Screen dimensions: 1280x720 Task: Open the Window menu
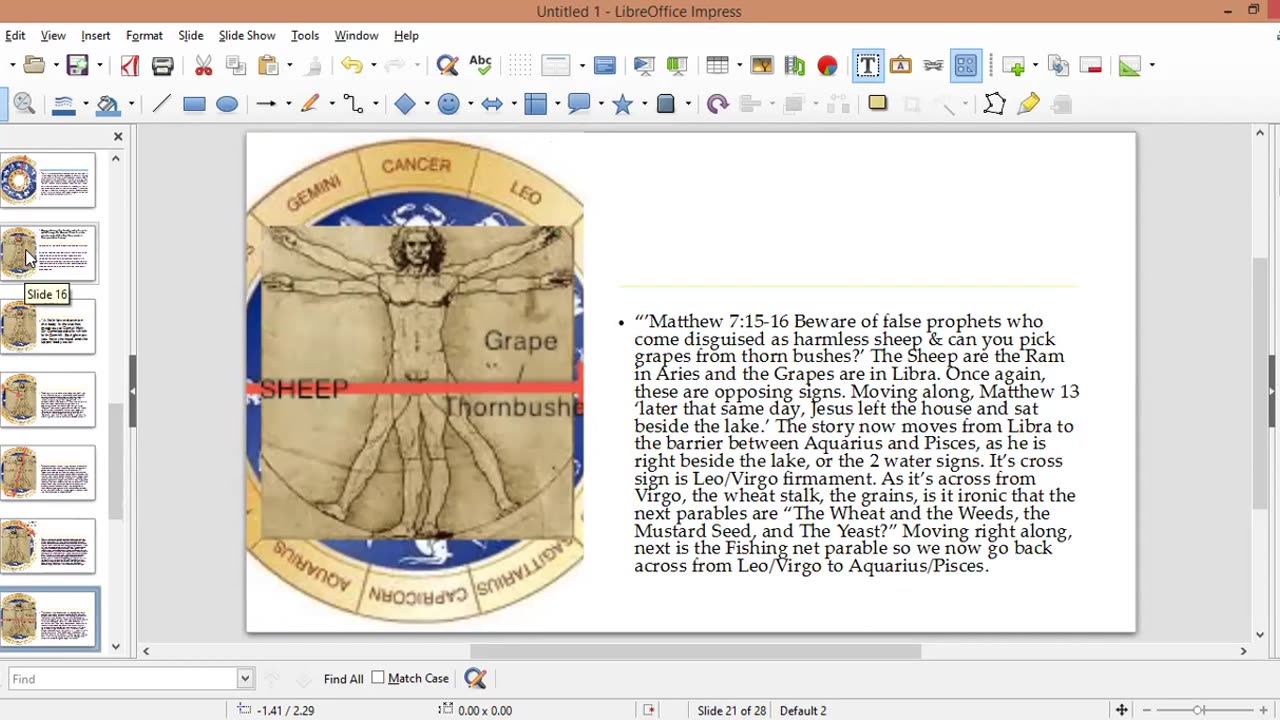356,35
